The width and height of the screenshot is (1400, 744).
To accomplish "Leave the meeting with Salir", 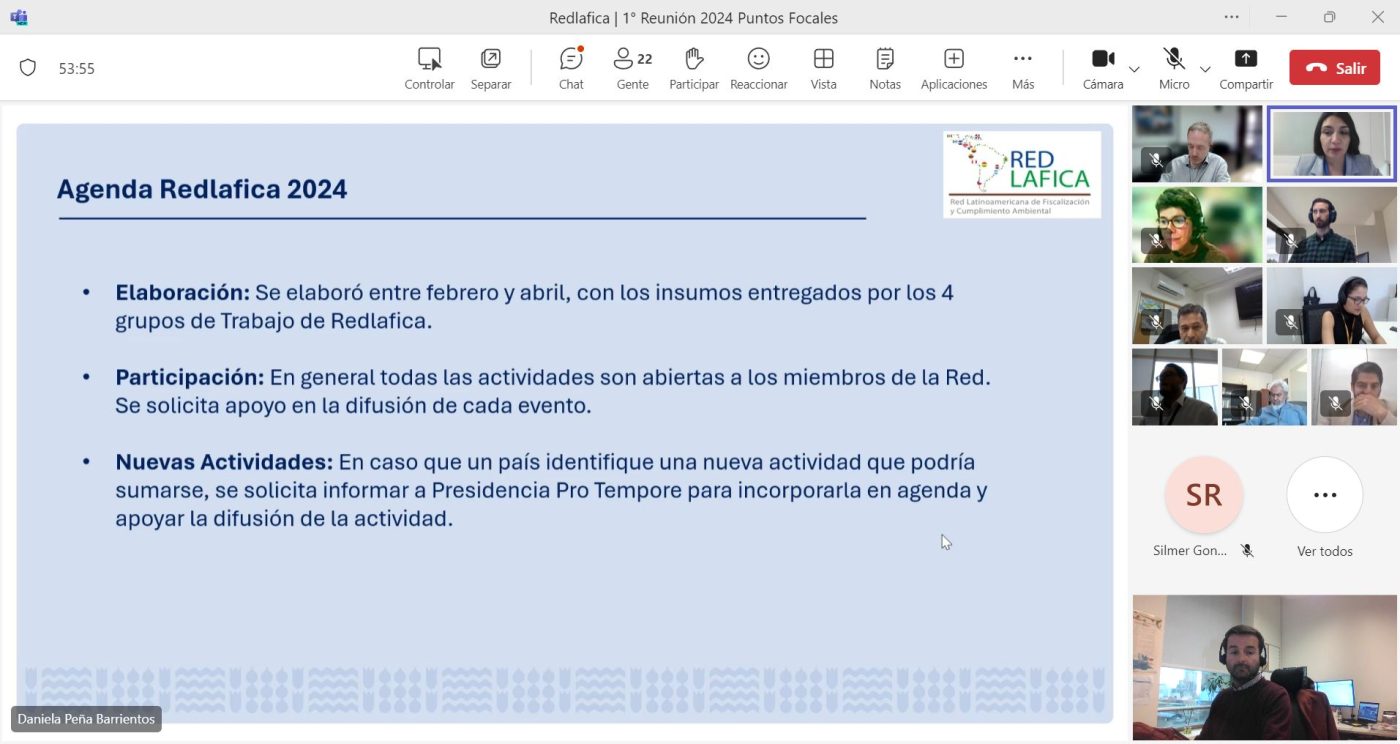I will (x=1334, y=68).
